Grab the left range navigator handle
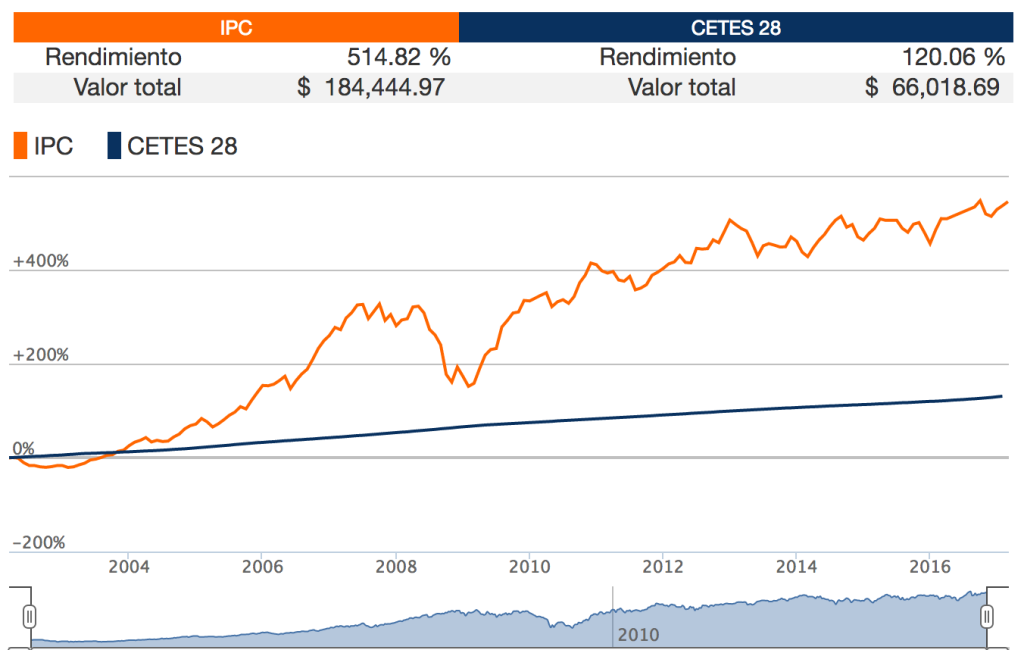 point(29,616)
